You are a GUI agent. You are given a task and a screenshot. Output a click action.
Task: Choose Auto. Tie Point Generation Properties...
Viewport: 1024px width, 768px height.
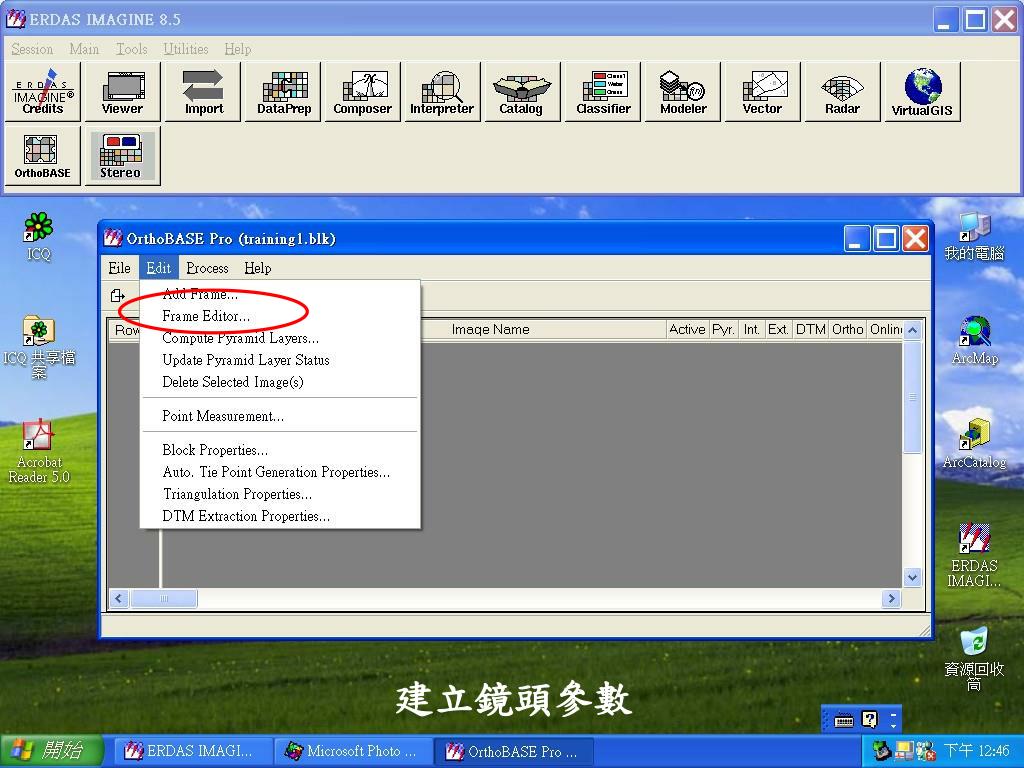click(x=280, y=472)
